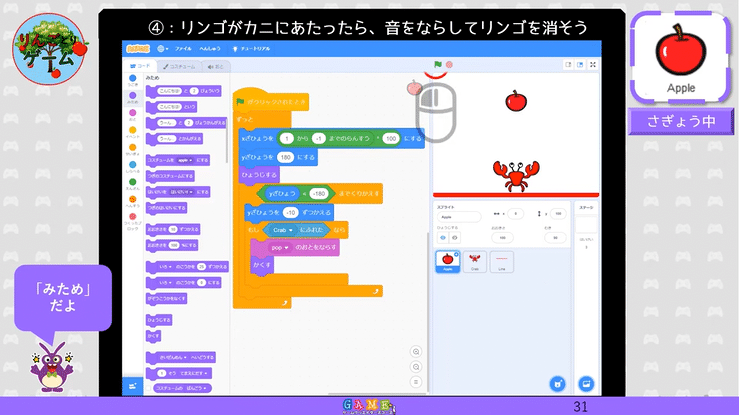The image size is (739, 415).
Task: Click the green flag to run
Action: tap(436, 65)
